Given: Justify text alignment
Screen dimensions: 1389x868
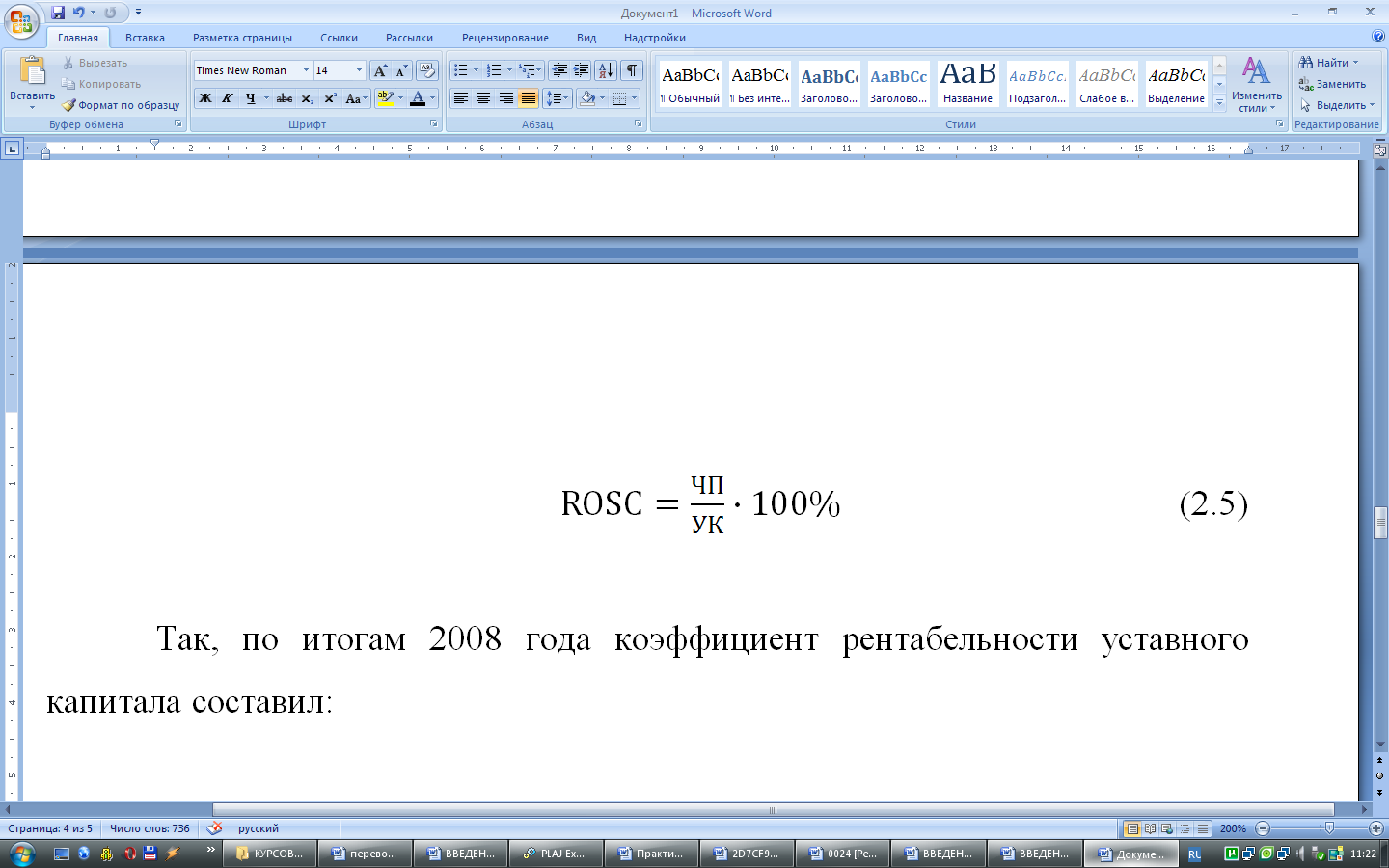Looking at the screenshot, I should click(529, 98).
